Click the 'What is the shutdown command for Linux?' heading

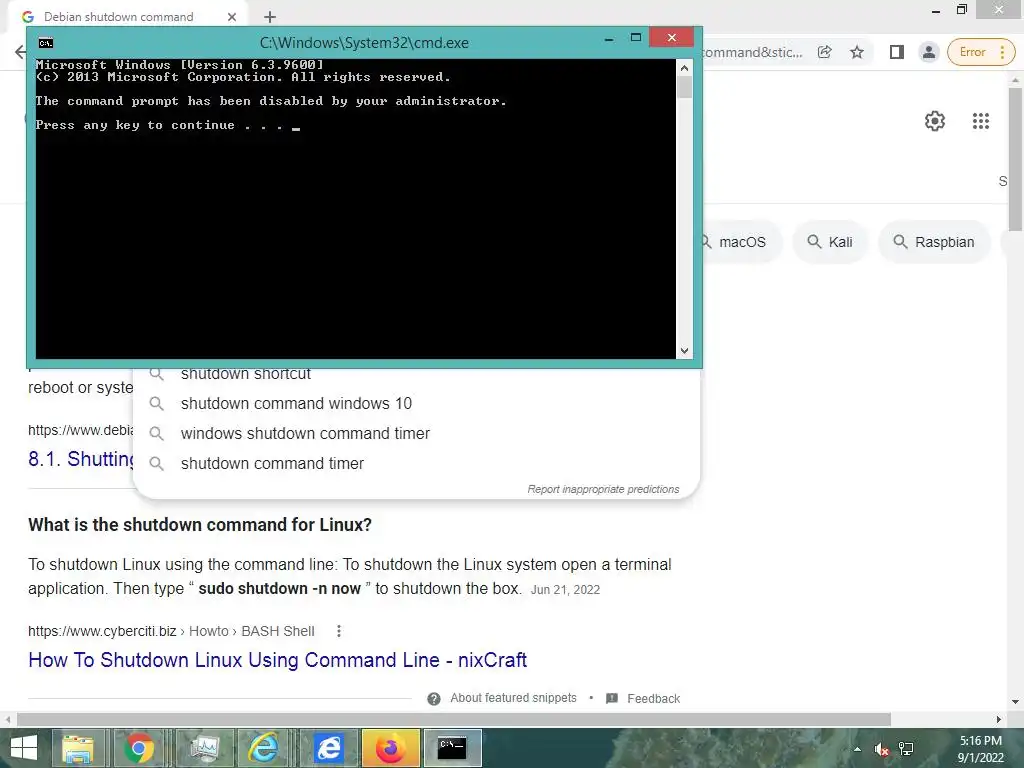pyautogui.click(x=200, y=525)
